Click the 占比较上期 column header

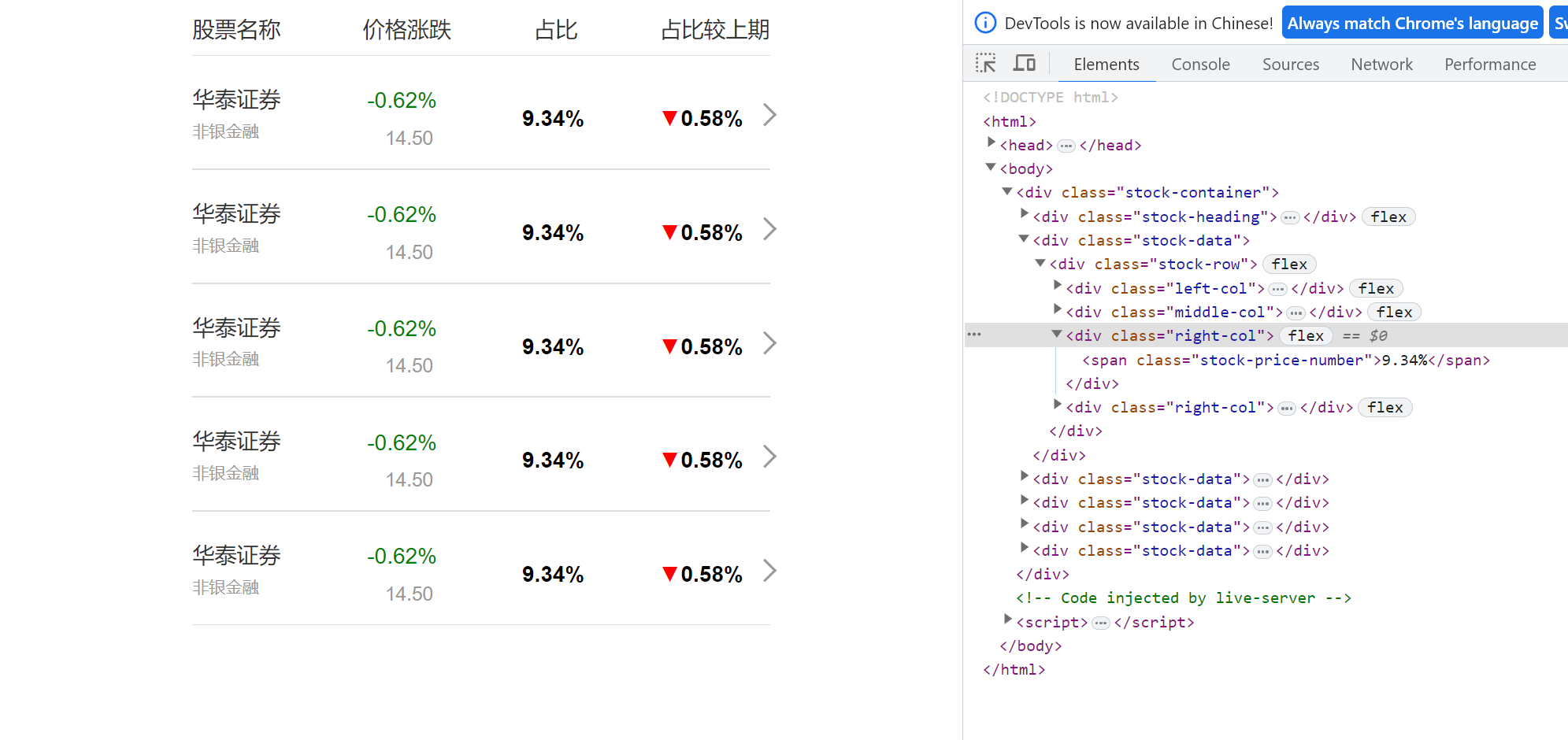[x=715, y=30]
